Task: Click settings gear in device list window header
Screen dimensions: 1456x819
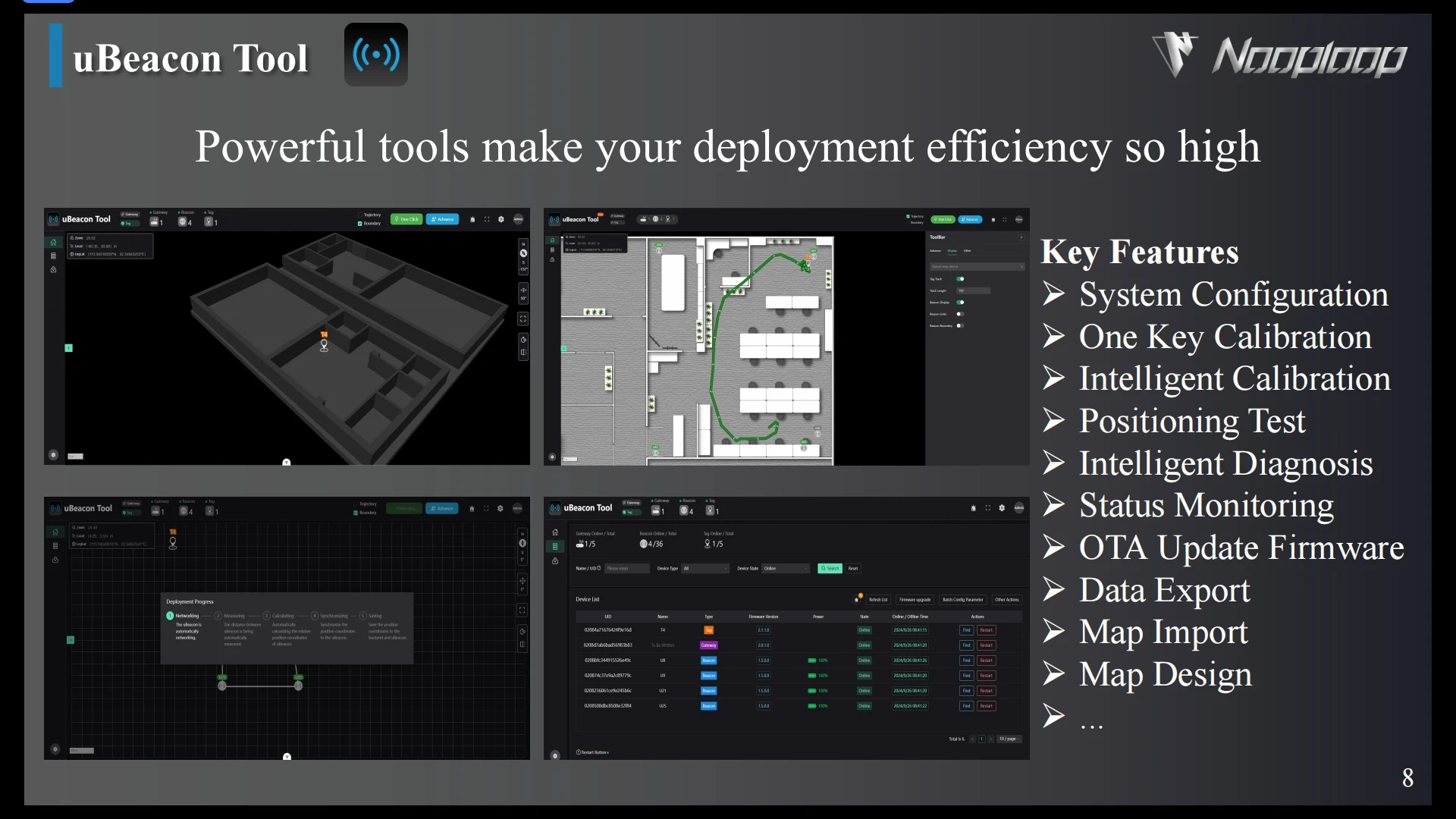Action: pos(1002,508)
